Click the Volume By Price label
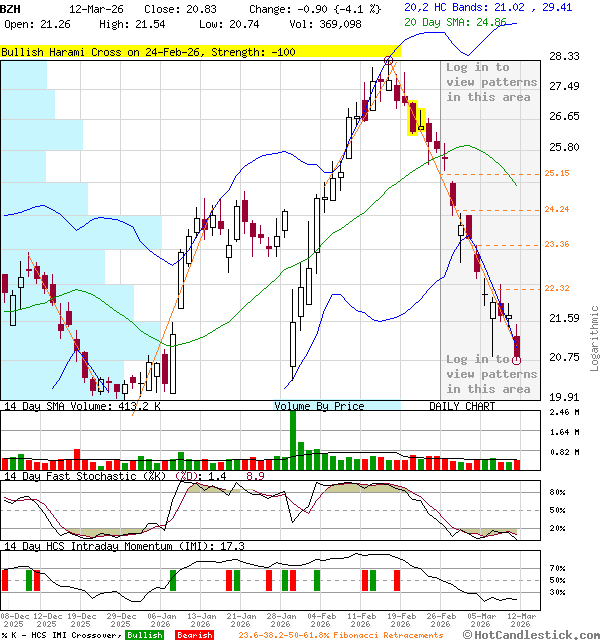The image size is (600, 640). 319,406
